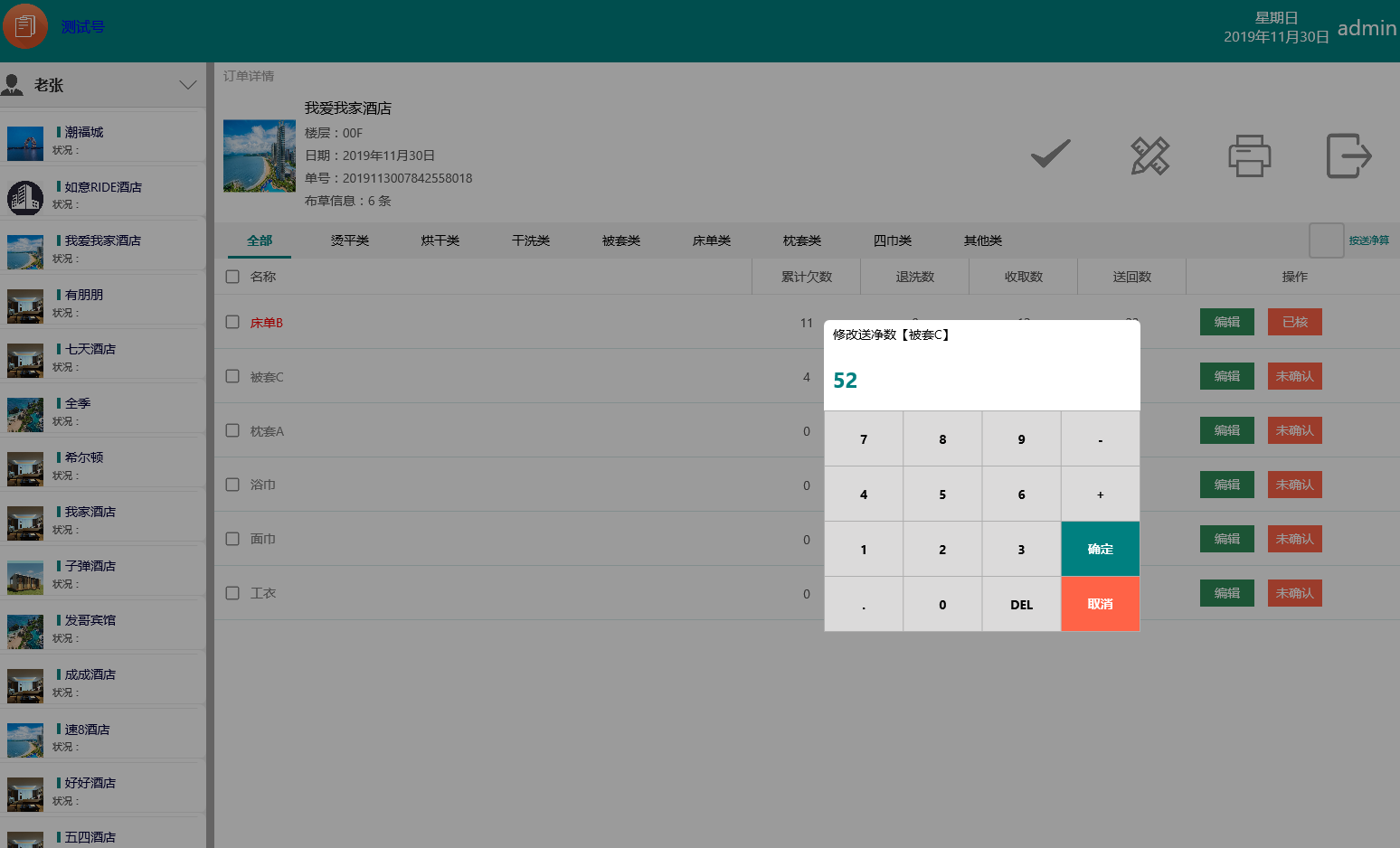Tap keypad plus key
This screenshot has height=848, width=1400.
pos(1100,495)
